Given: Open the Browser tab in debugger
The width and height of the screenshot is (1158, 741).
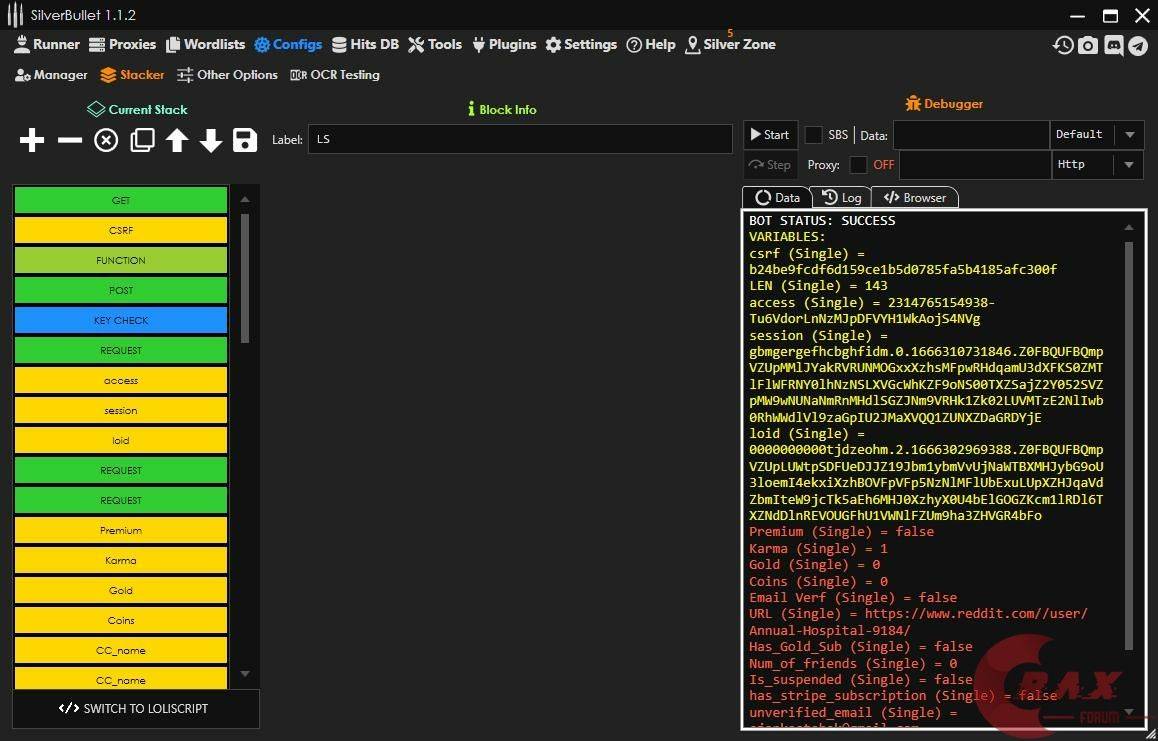Looking at the screenshot, I should coord(915,198).
